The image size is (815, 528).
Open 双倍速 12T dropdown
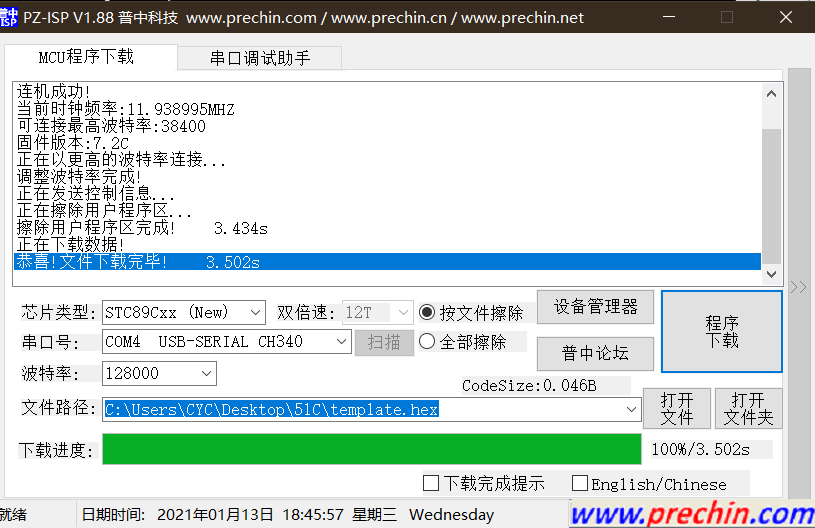point(377,312)
